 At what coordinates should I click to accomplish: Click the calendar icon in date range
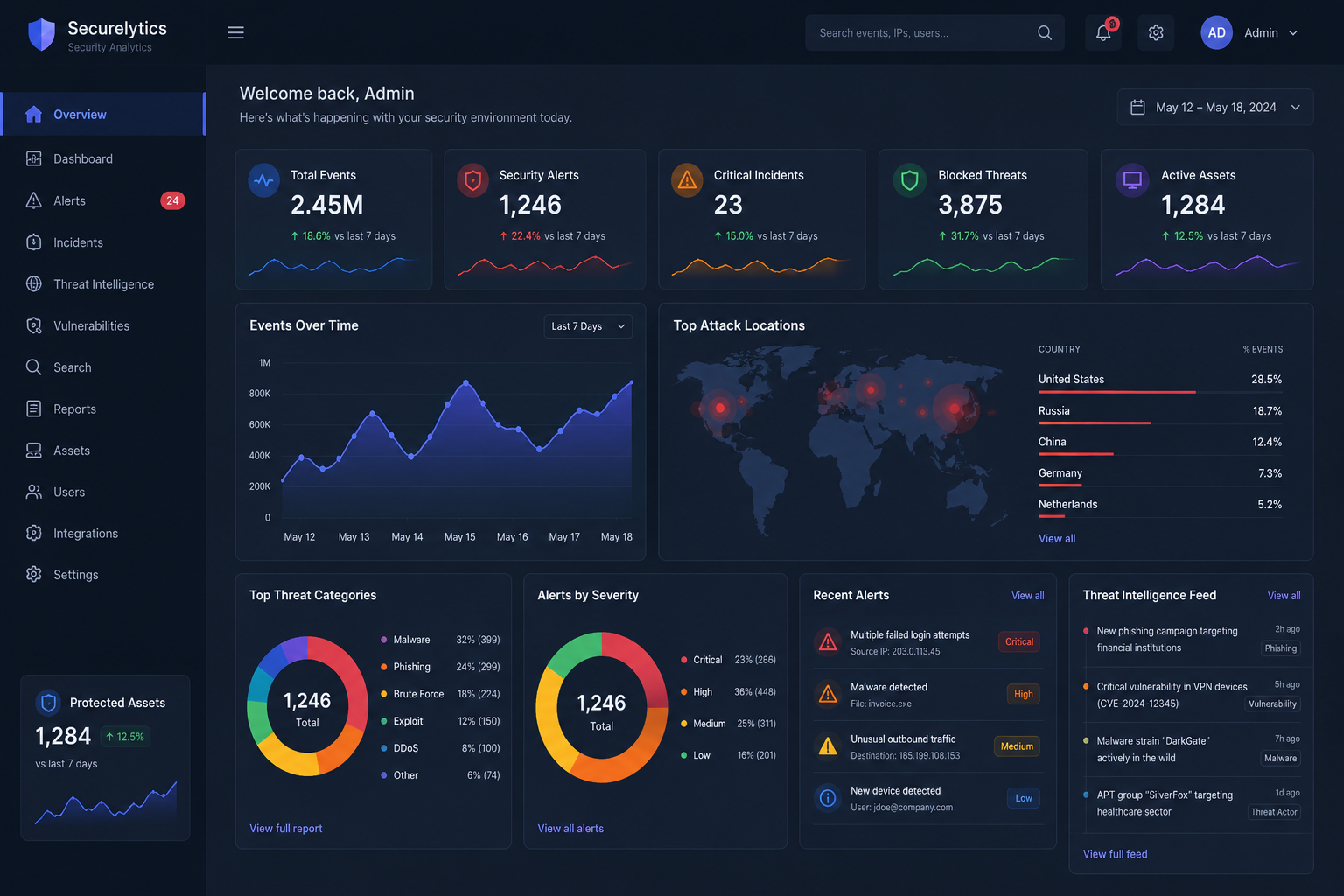coord(1137,107)
